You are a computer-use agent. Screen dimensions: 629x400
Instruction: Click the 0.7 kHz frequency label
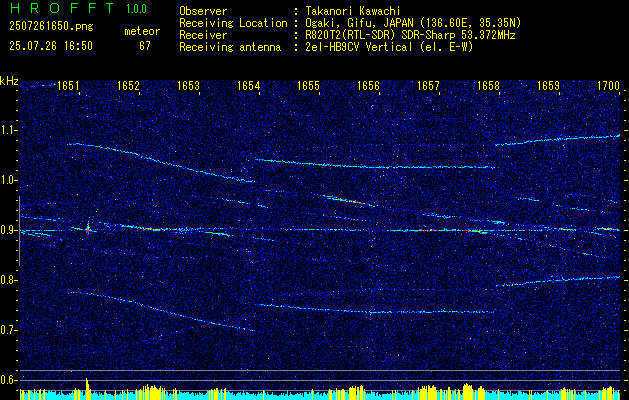point(9,330)
